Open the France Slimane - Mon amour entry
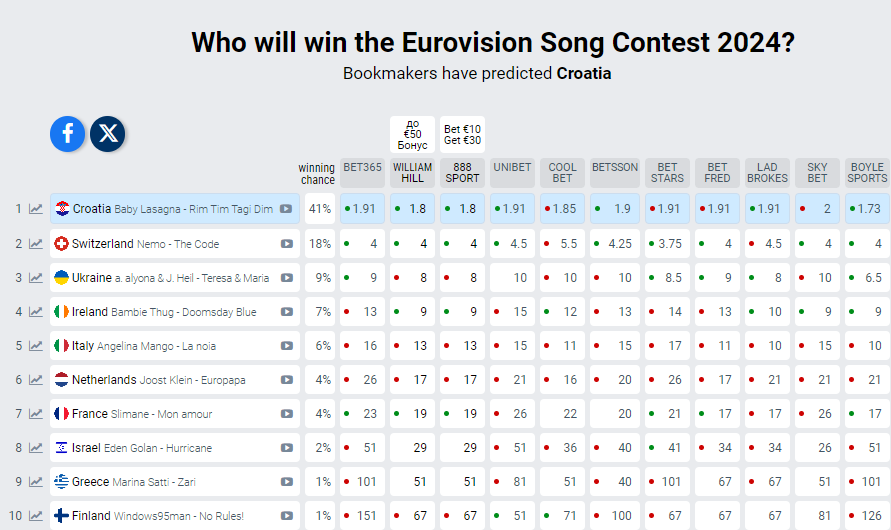Viewport: 891px width, 530px height. point(160,414)
